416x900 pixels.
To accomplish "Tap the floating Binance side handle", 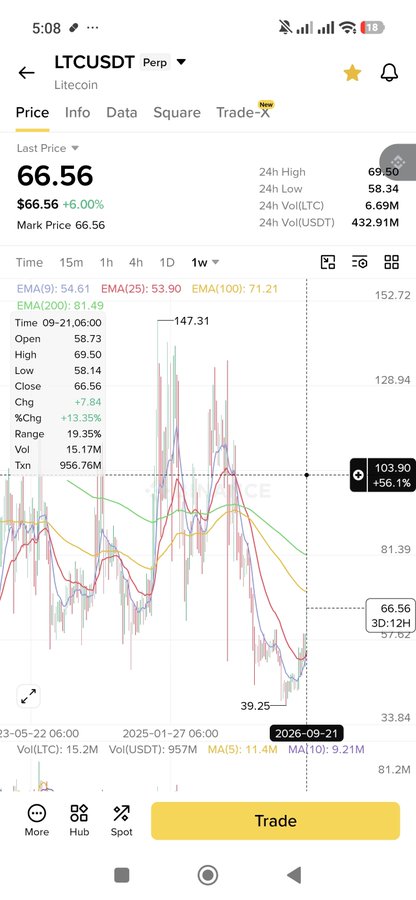I will [x=398, y=162].
